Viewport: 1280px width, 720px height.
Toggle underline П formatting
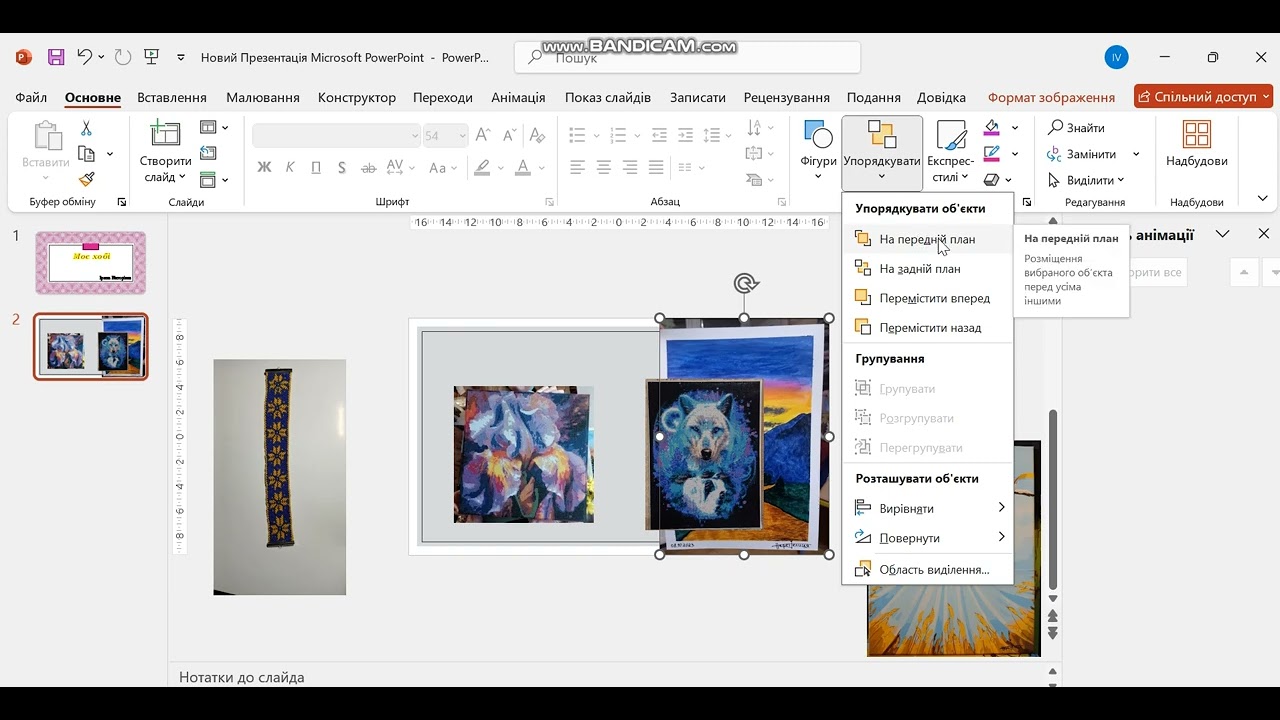click(x=316, y=167)
